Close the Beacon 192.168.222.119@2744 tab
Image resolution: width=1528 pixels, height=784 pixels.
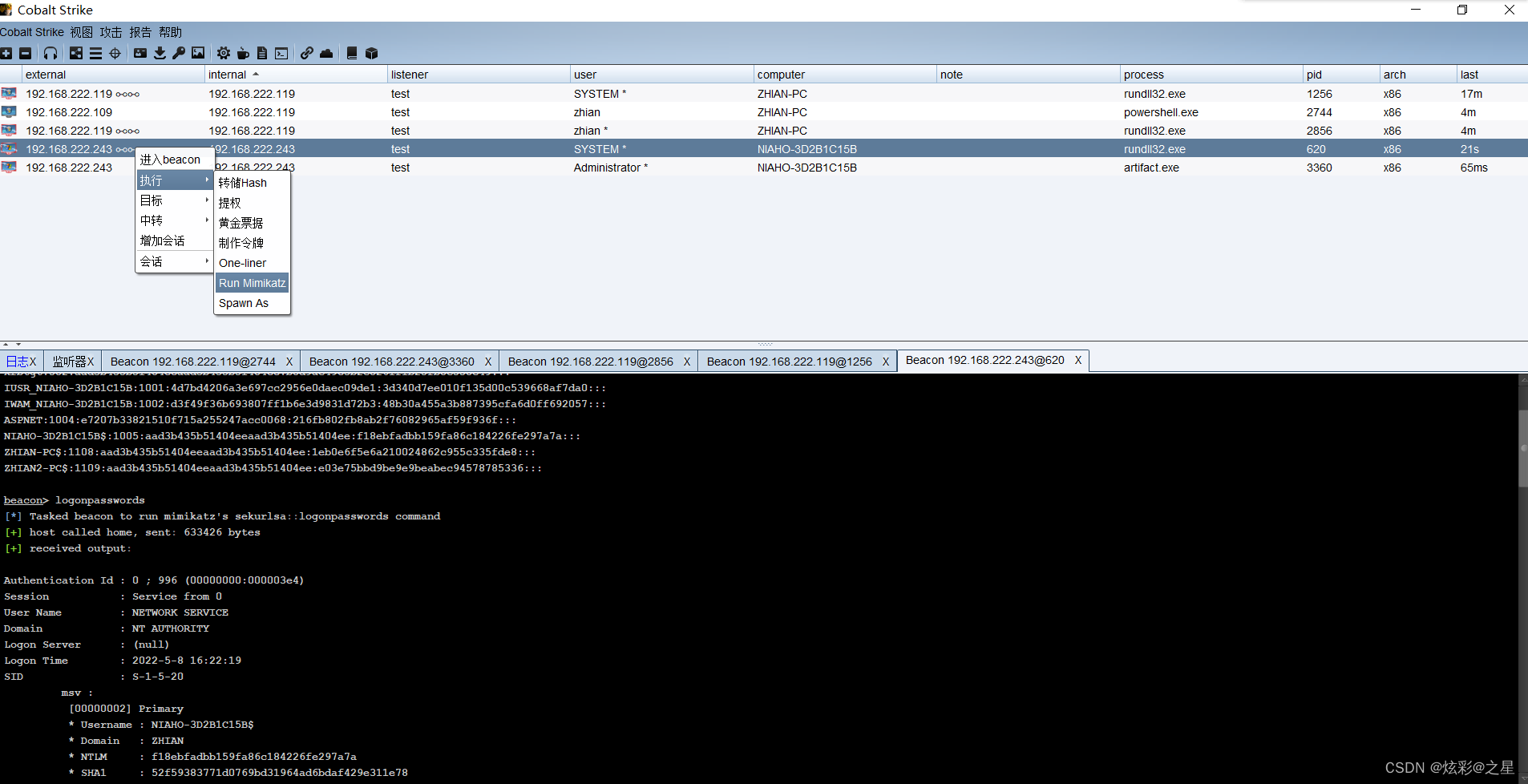tap(289, 362)
